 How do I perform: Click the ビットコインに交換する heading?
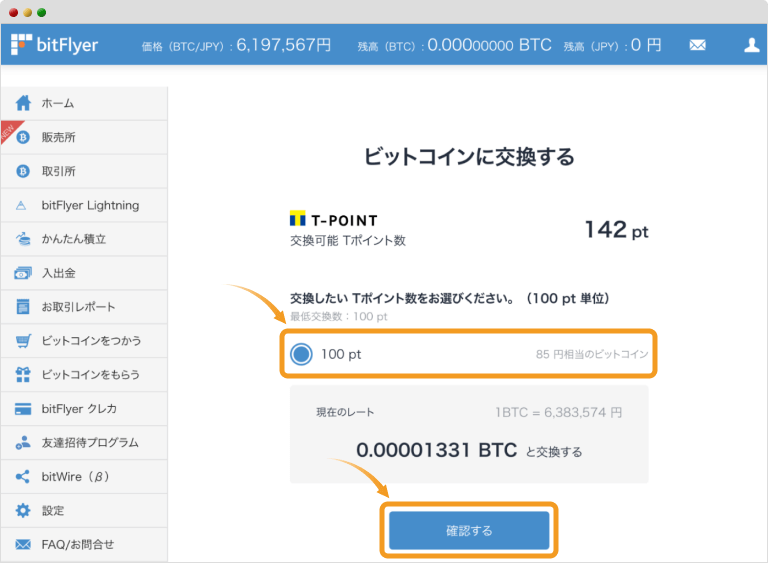tap(469, 157)
